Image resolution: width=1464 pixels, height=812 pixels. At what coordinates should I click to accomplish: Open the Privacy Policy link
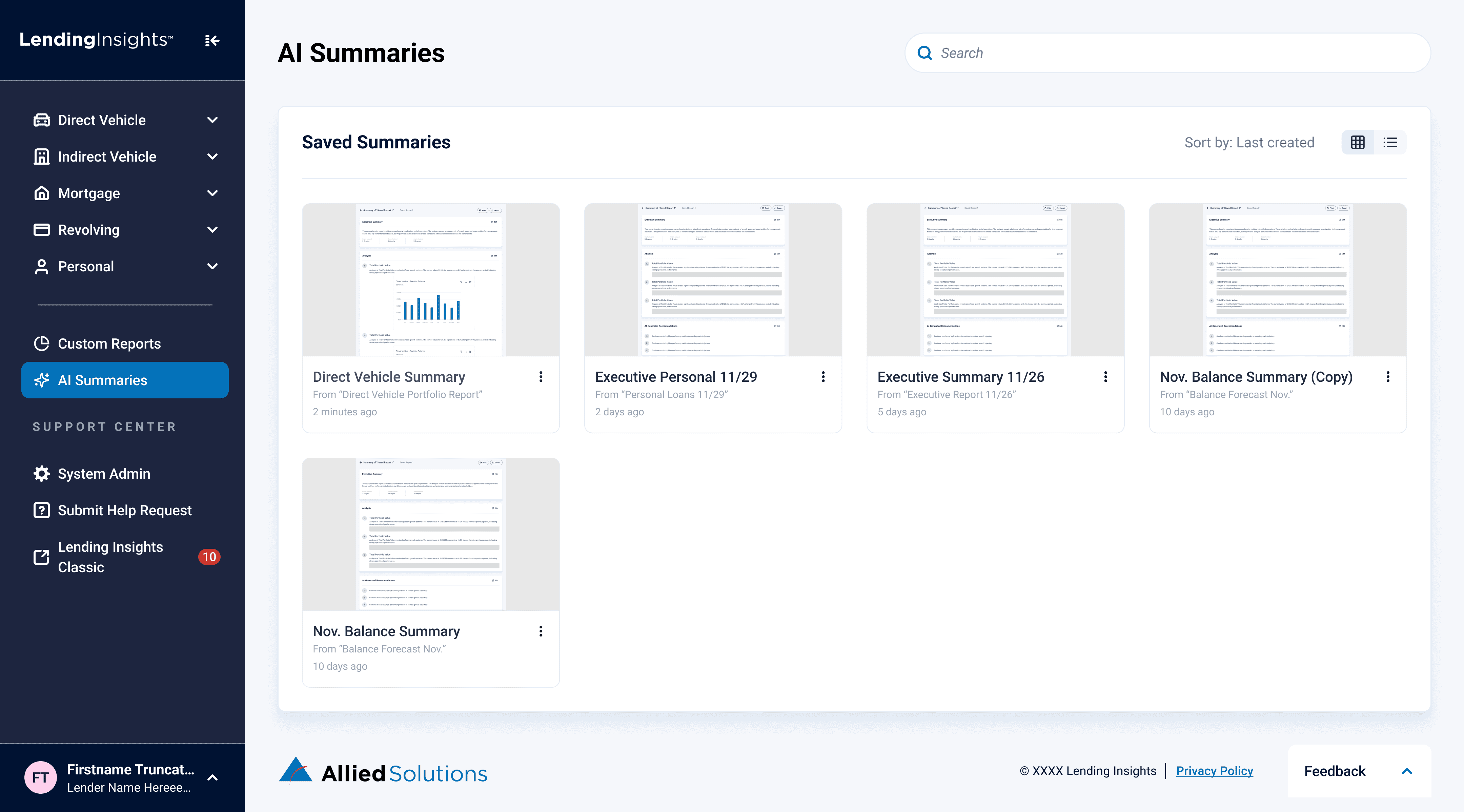pyautogui.click(x=1215, y=771)
